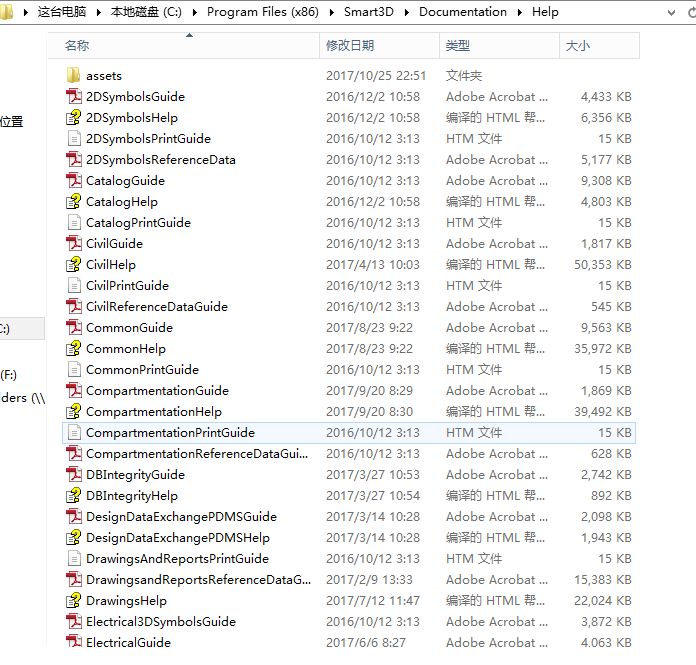This screenshot has width=696, height=665.
Task: Sort files by 名称 column header
Action: coord(183,45)
